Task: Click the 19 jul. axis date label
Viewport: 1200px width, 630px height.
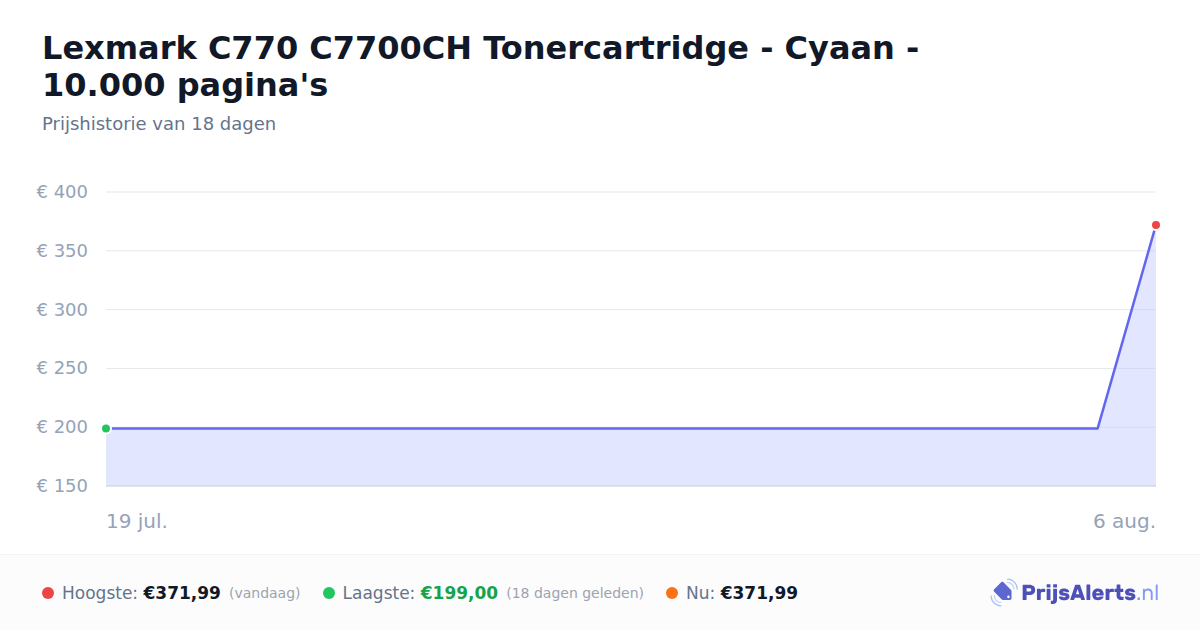Action: tap(137, 521)
